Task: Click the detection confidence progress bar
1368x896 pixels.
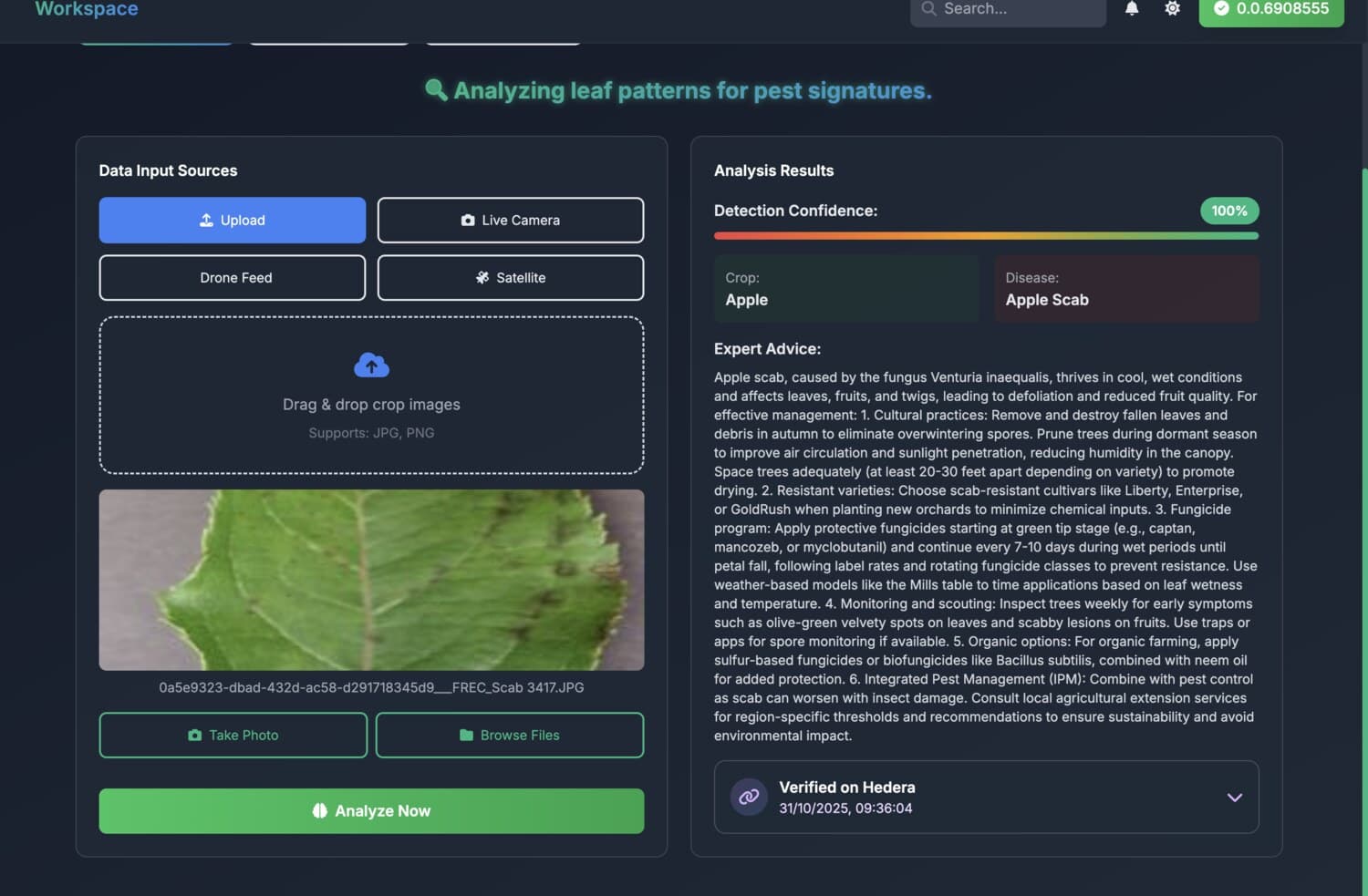Action: pos(986,235)
